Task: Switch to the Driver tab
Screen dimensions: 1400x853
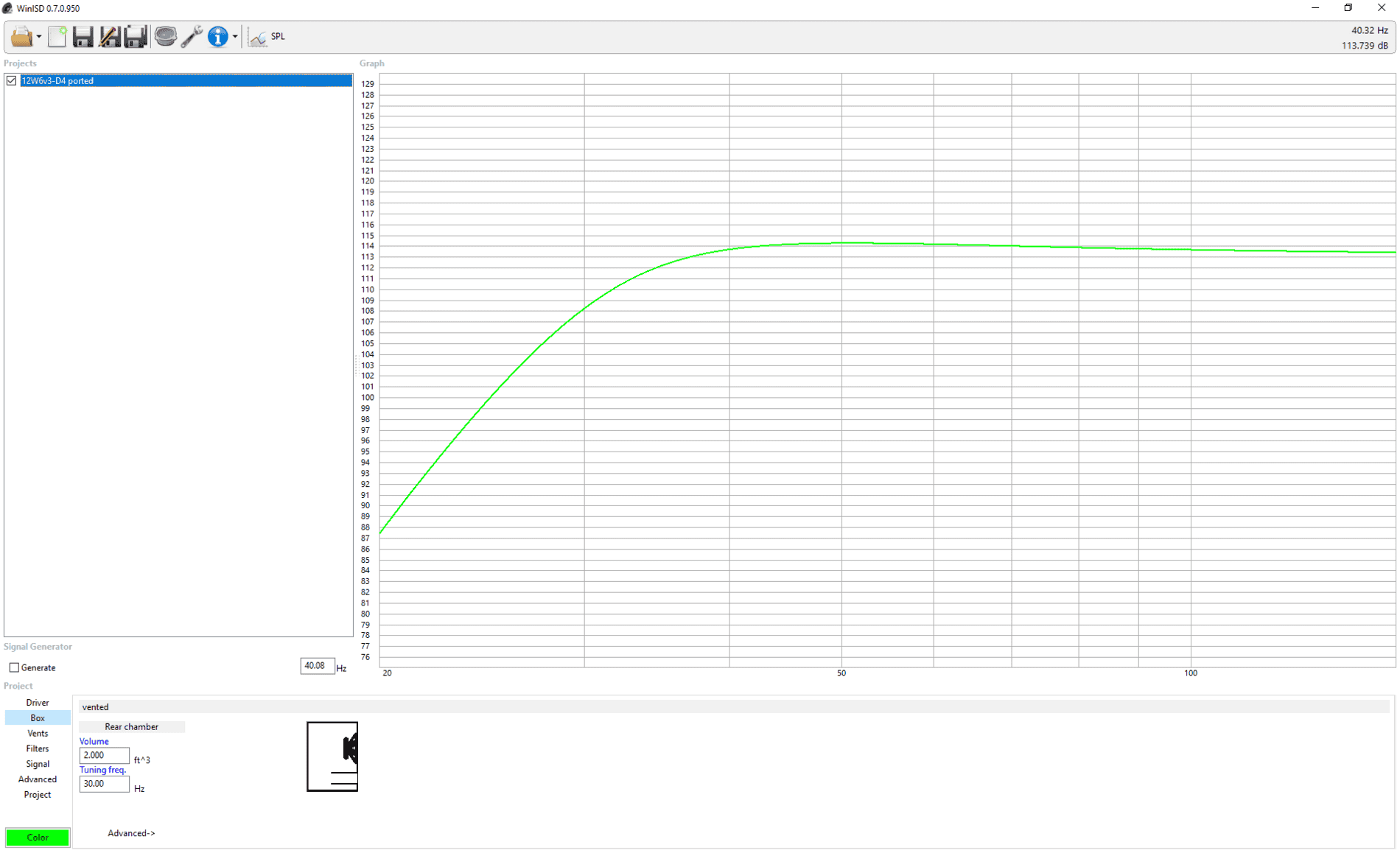Action: coord(38,703)
